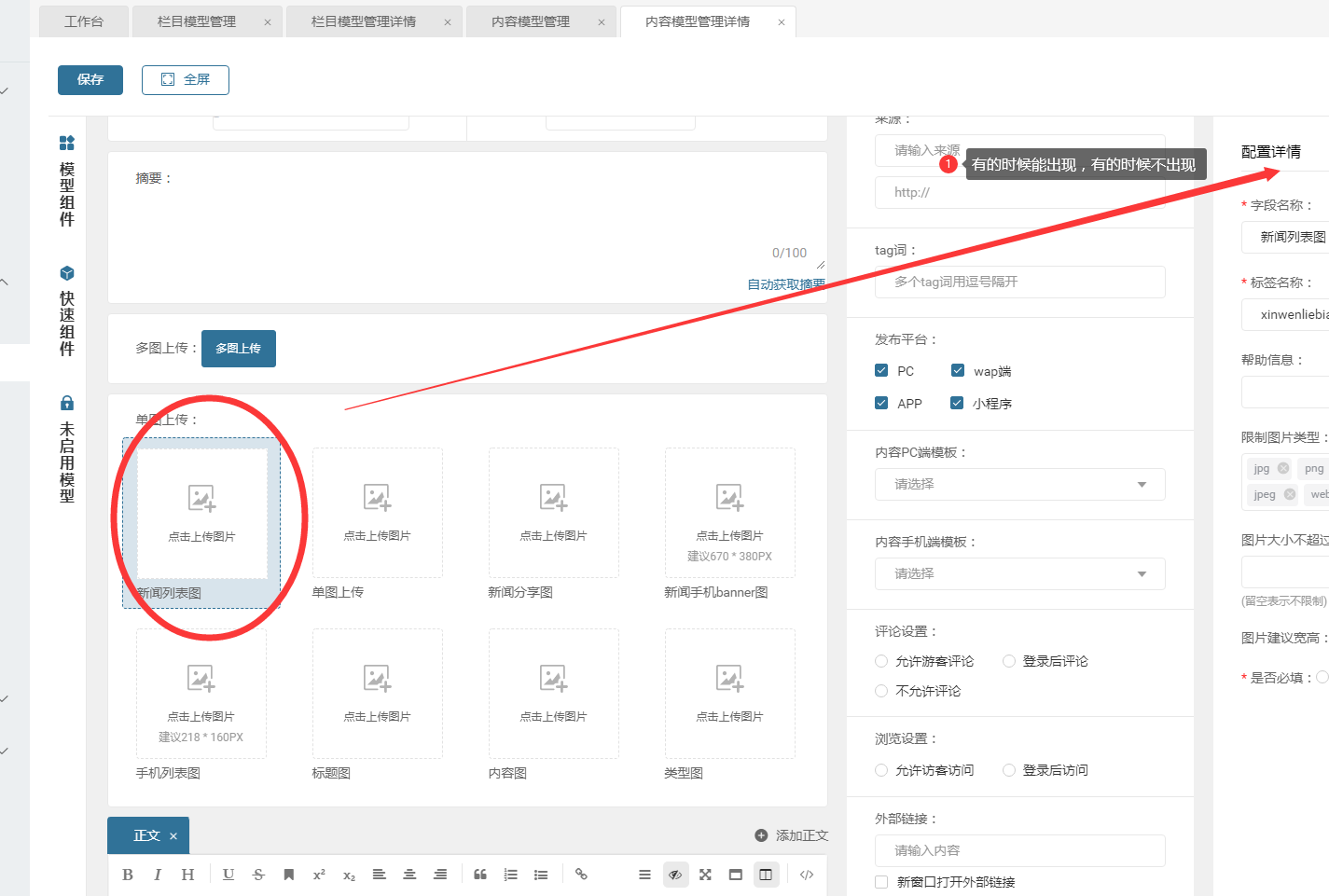This screenshot has height=896, width=1329.
Task: Select 登录后访问 radio option
Action: pos(1009,770)
